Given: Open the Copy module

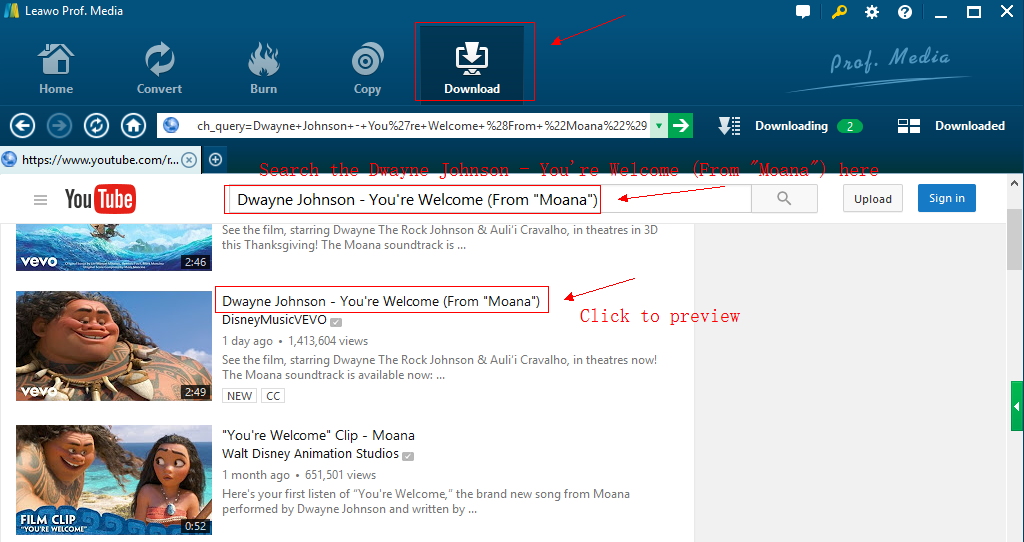Looking at the screenshot, I should [367, 68].
